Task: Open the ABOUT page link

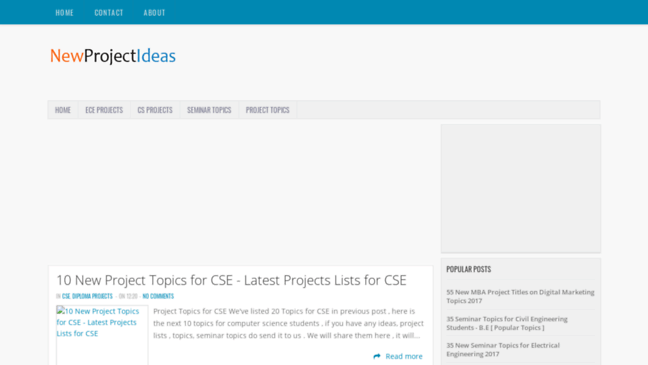Action: click(154, 12)
